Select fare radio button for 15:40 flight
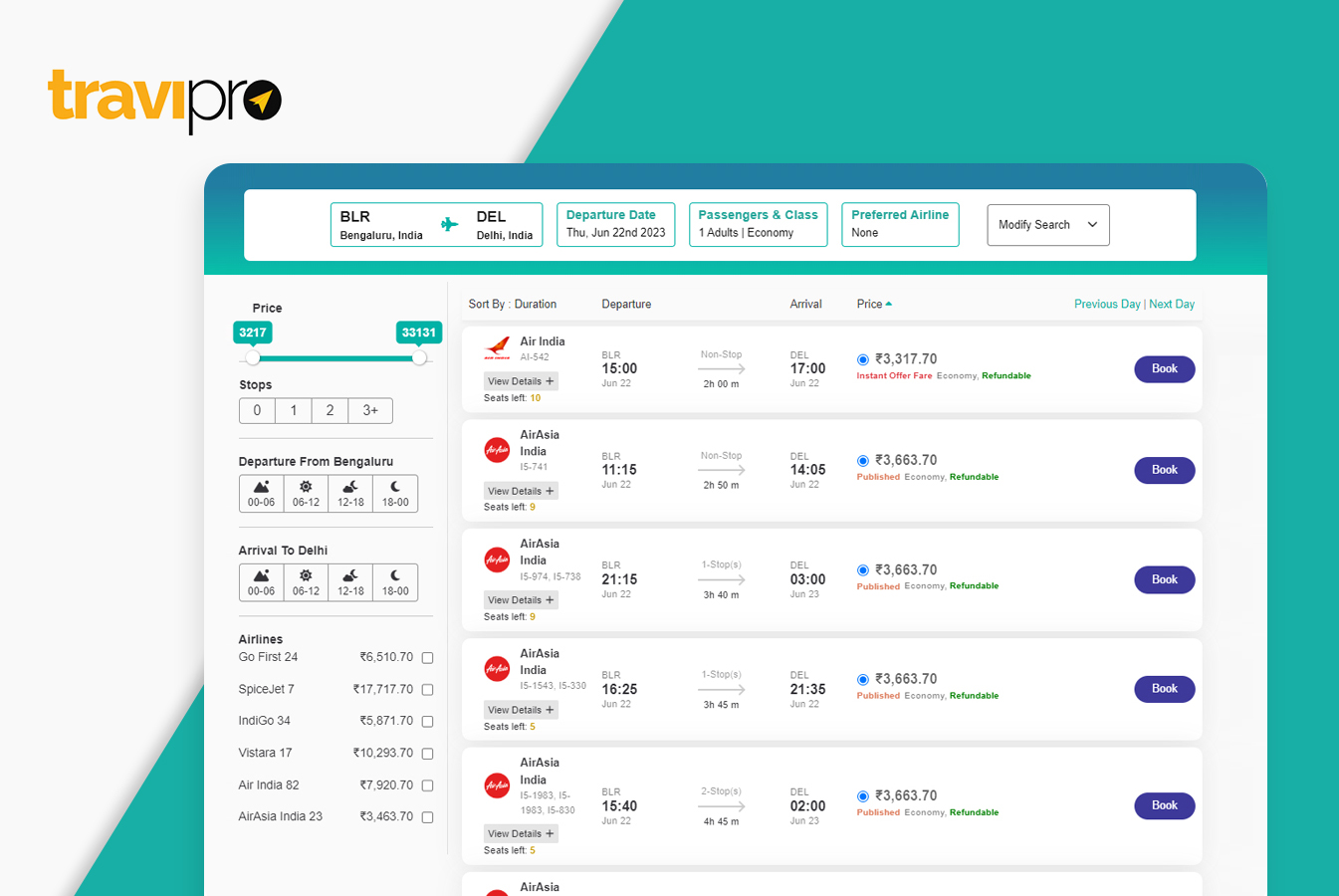1339x896 pixels. tap(863, 796)
